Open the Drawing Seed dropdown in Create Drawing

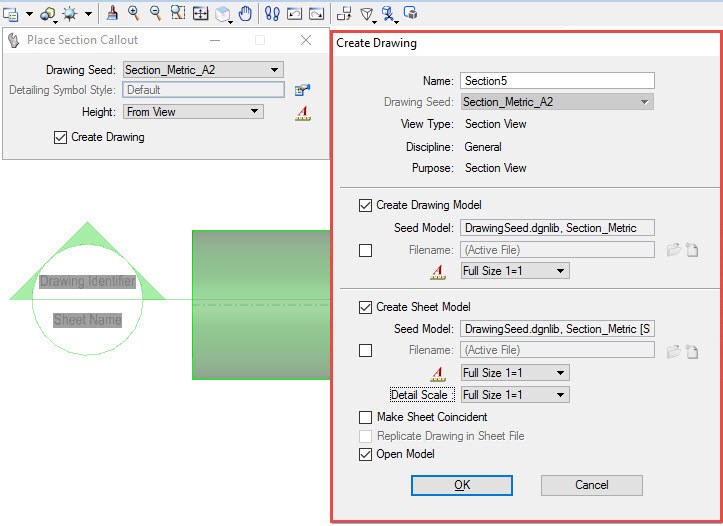[557, 102]
